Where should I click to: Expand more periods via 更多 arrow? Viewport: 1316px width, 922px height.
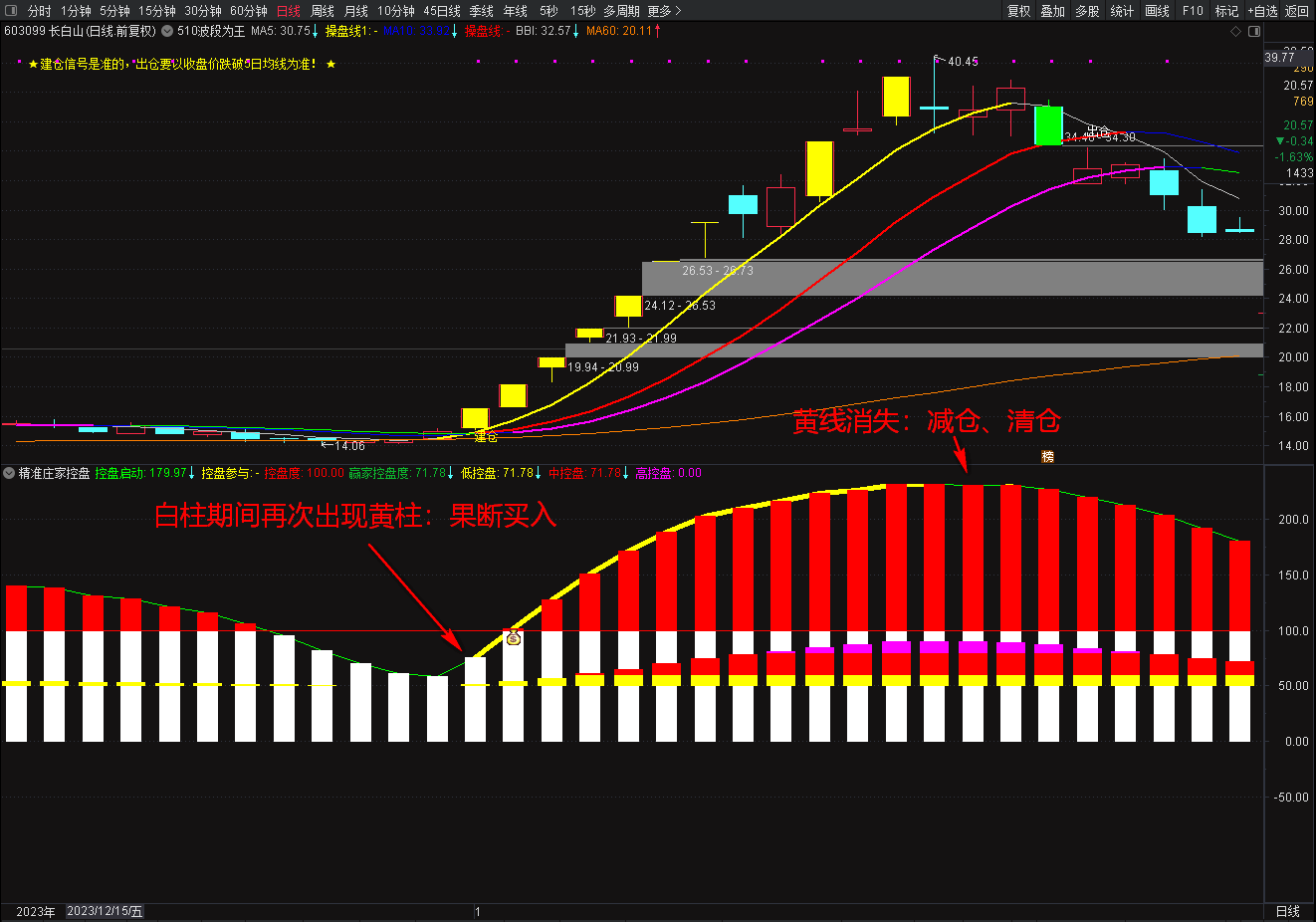tap(665, 11)
